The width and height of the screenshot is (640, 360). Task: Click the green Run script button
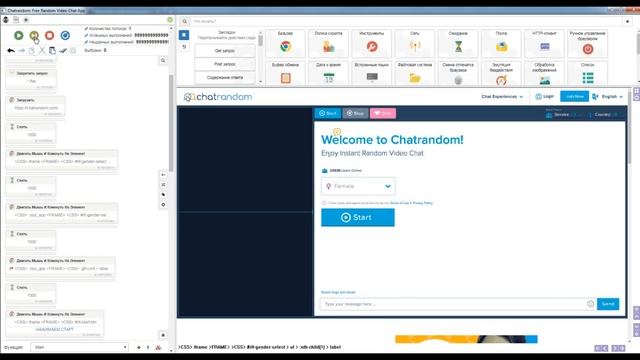click(19, 36)
